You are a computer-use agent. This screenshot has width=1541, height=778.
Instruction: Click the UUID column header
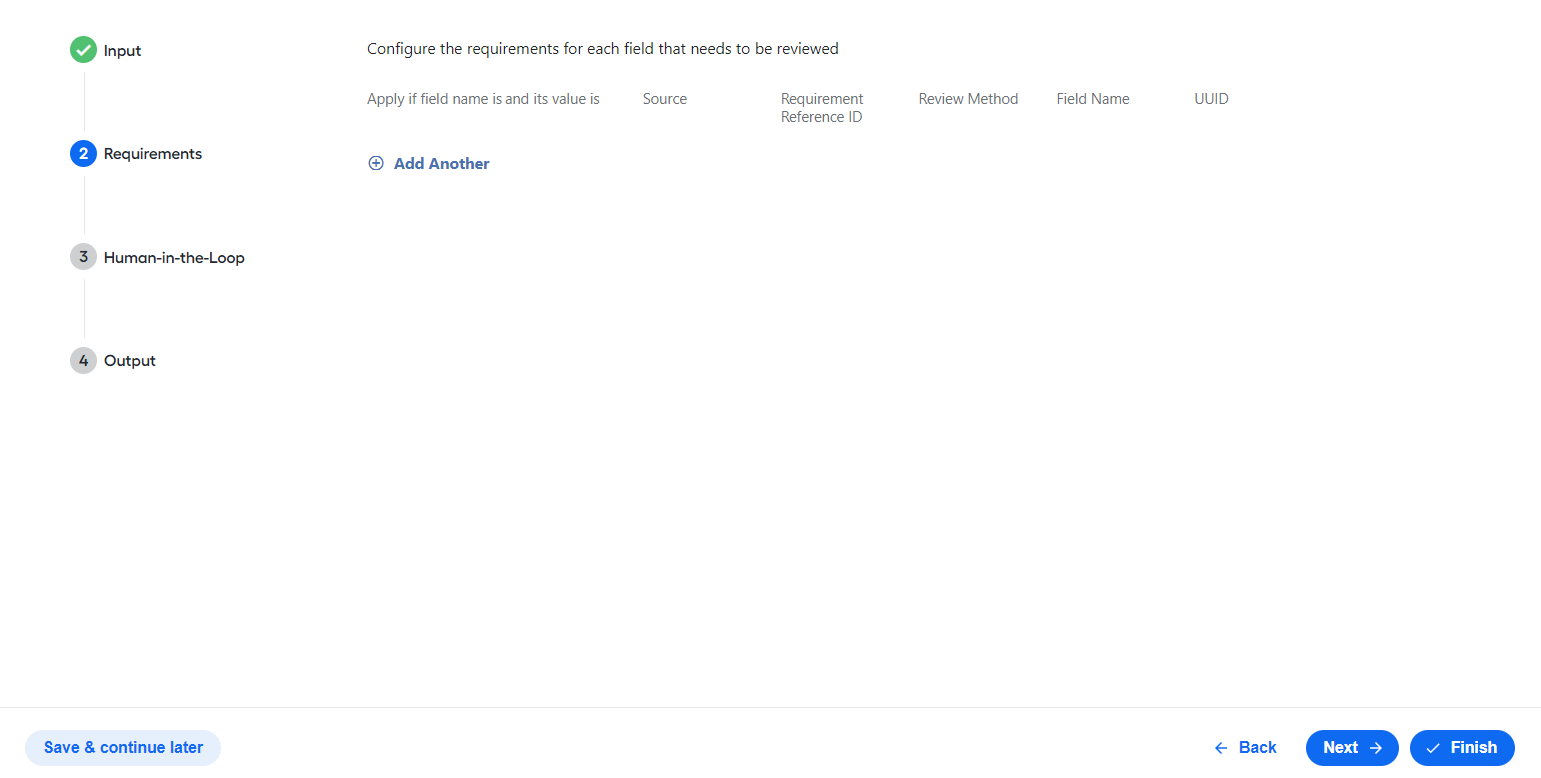coord(1211,99)
